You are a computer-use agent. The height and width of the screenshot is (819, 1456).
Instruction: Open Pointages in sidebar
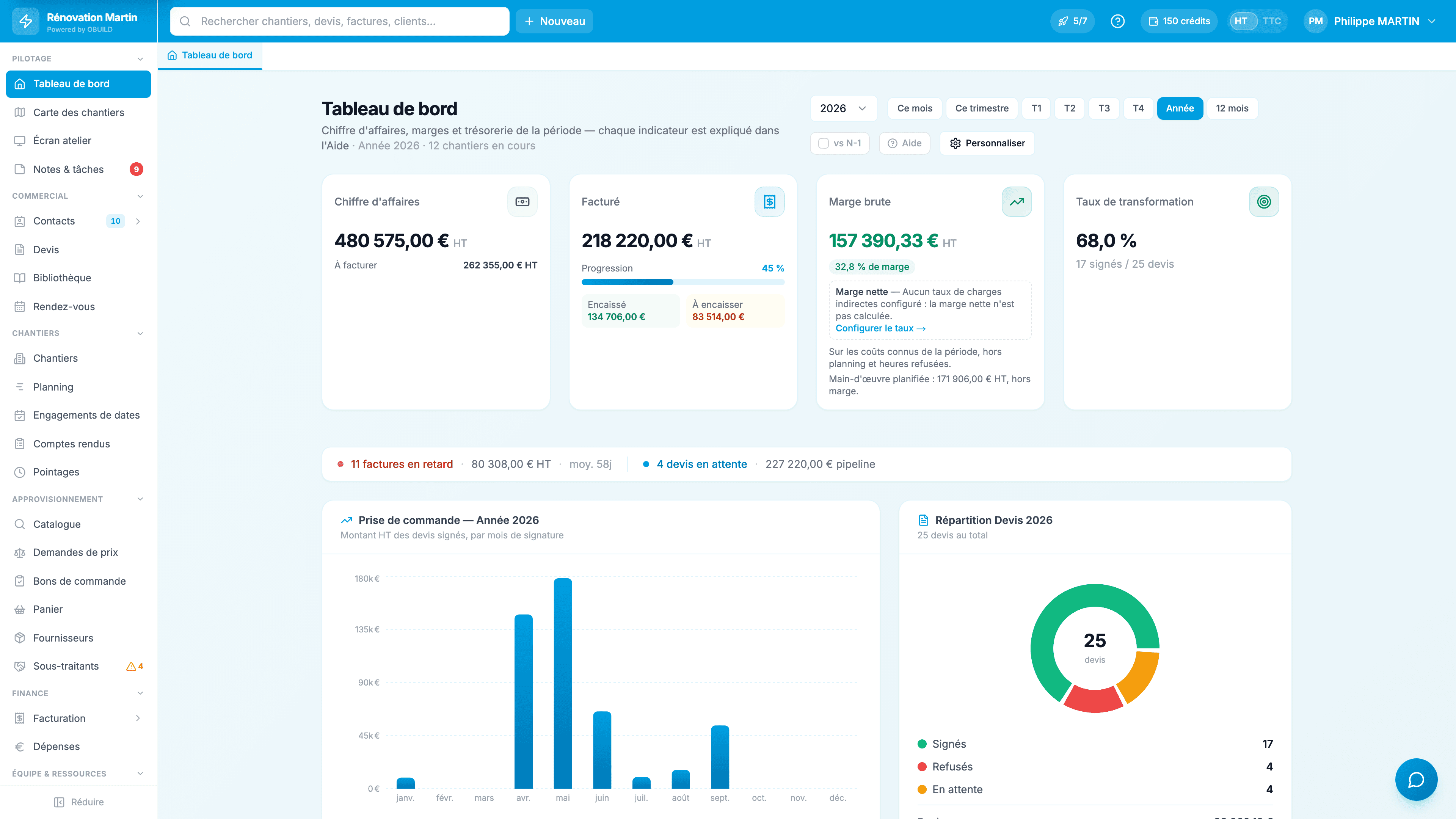coord(78,472)
